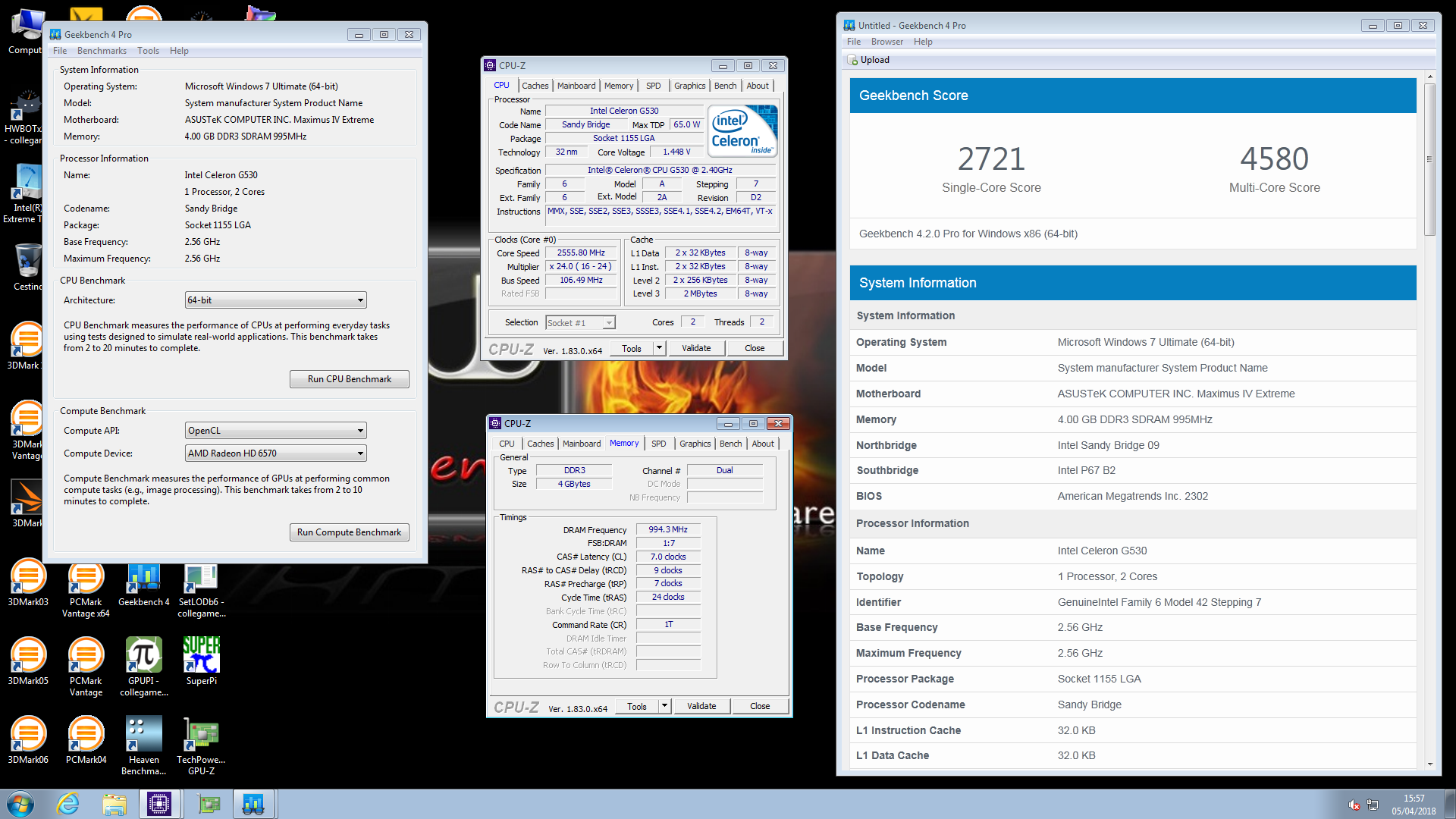1456x819 pixels.
Task: Open the 3DMark03 desktop shortcut
Action: (28, 584)
